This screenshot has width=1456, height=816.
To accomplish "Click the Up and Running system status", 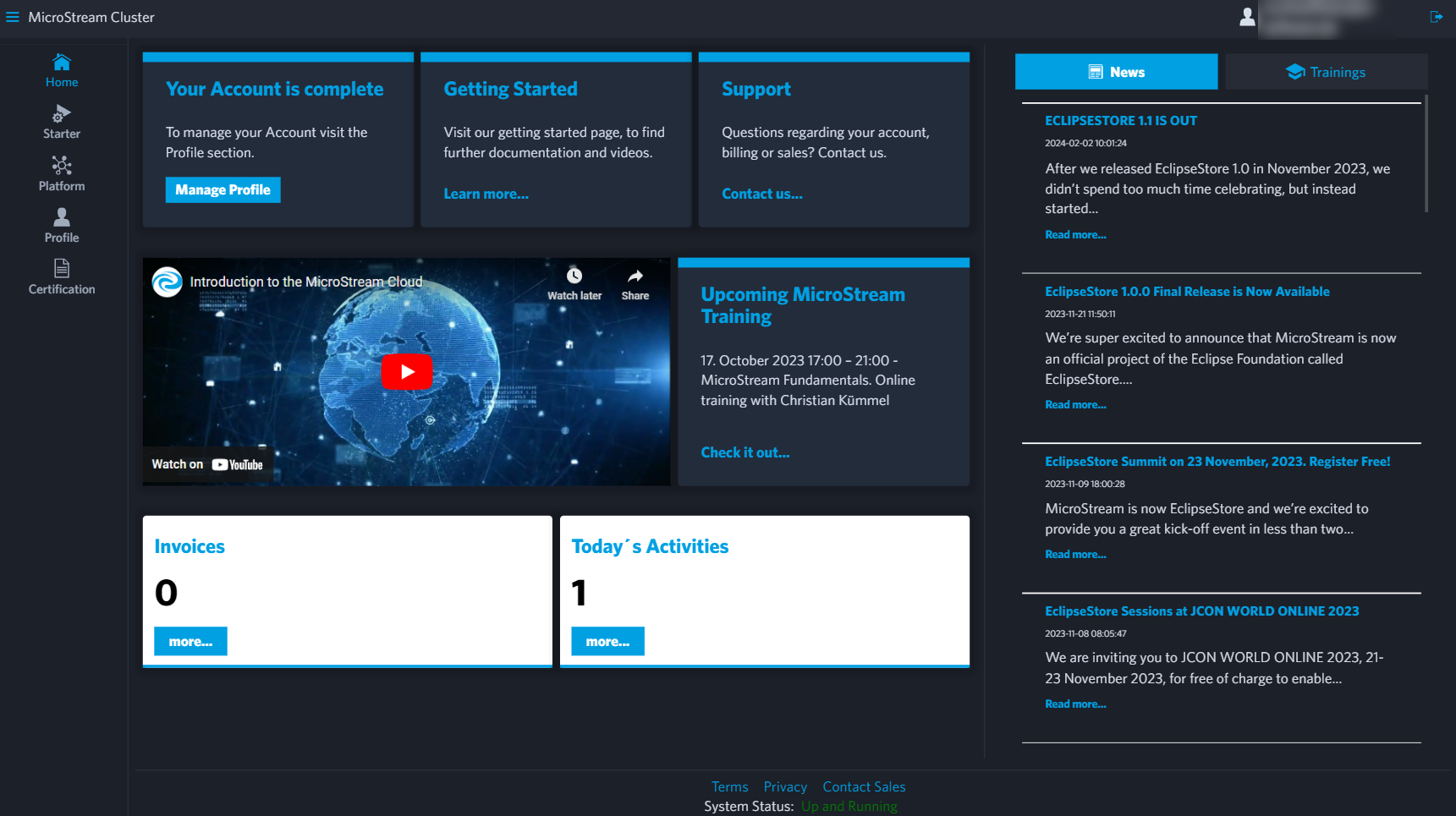I will pyautogui.click(x=849, y=807).
